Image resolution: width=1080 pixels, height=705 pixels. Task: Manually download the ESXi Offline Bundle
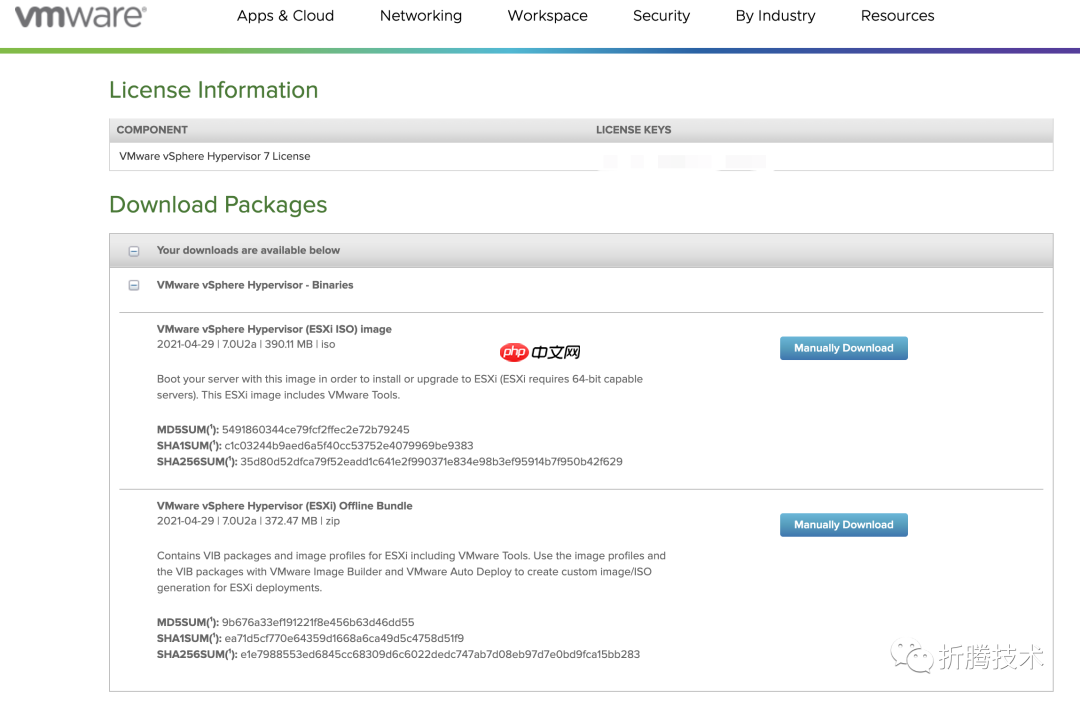click(x=843, y=525)
